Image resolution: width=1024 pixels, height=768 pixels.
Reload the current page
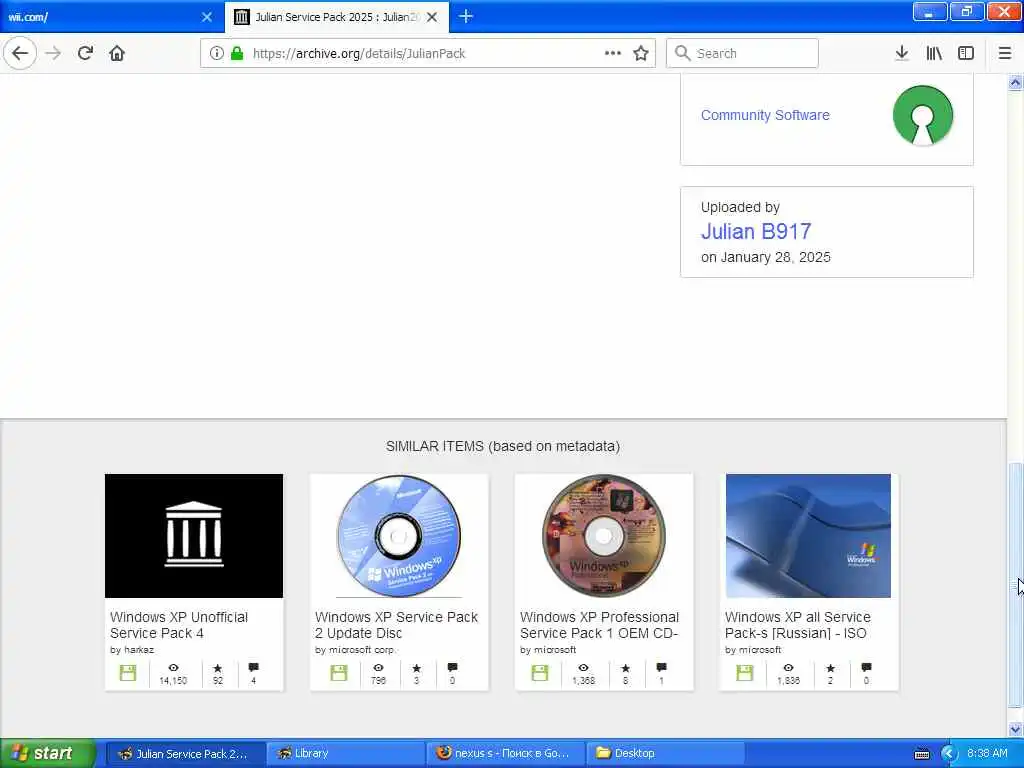coord(85,53)
